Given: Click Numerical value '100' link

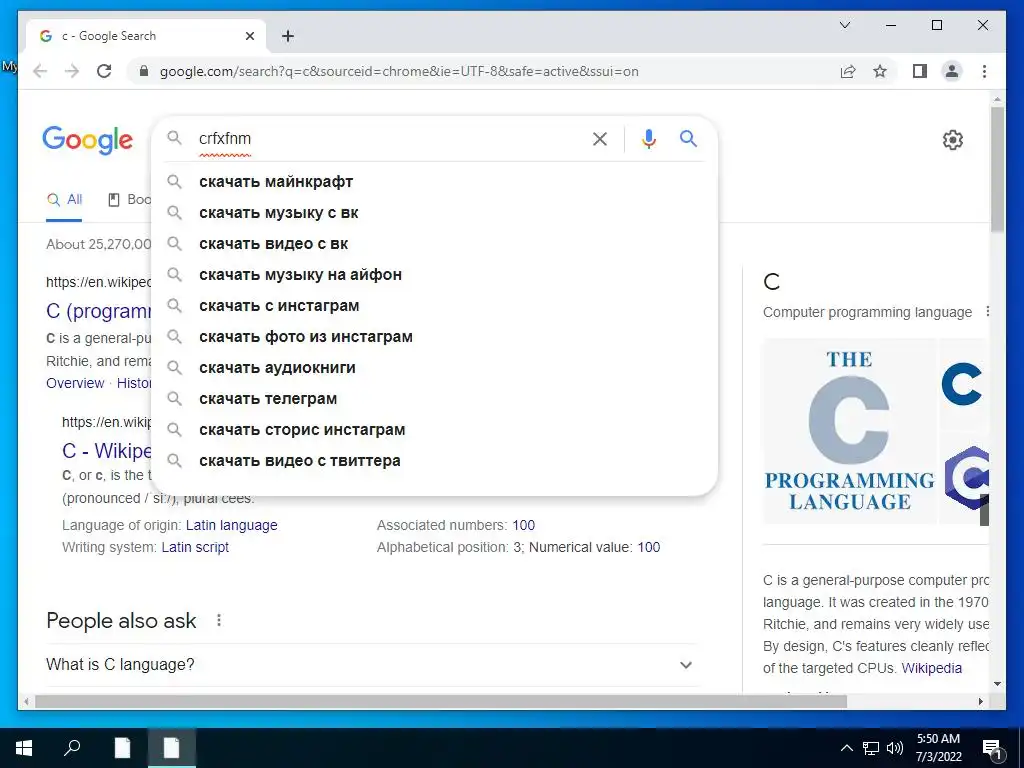Looking at the screenshot, I should pyautogui.click(x=648, y=547).
